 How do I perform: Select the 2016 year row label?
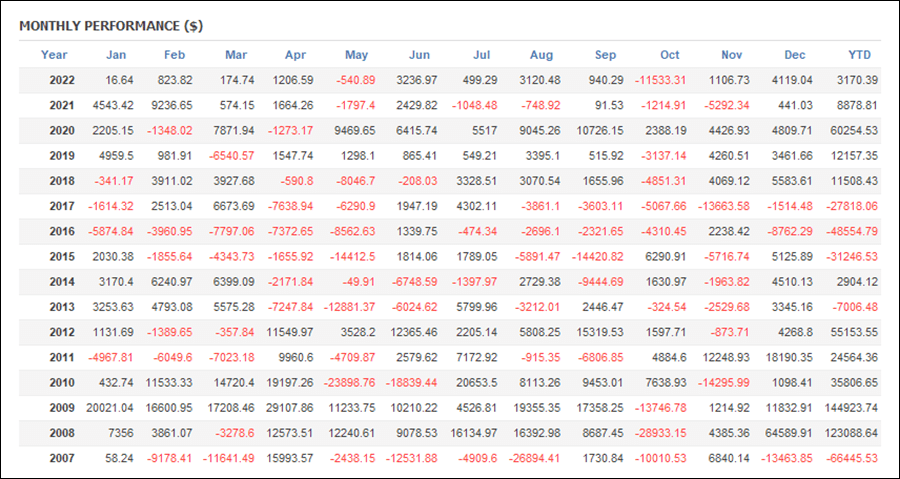[x=62, y=231]
